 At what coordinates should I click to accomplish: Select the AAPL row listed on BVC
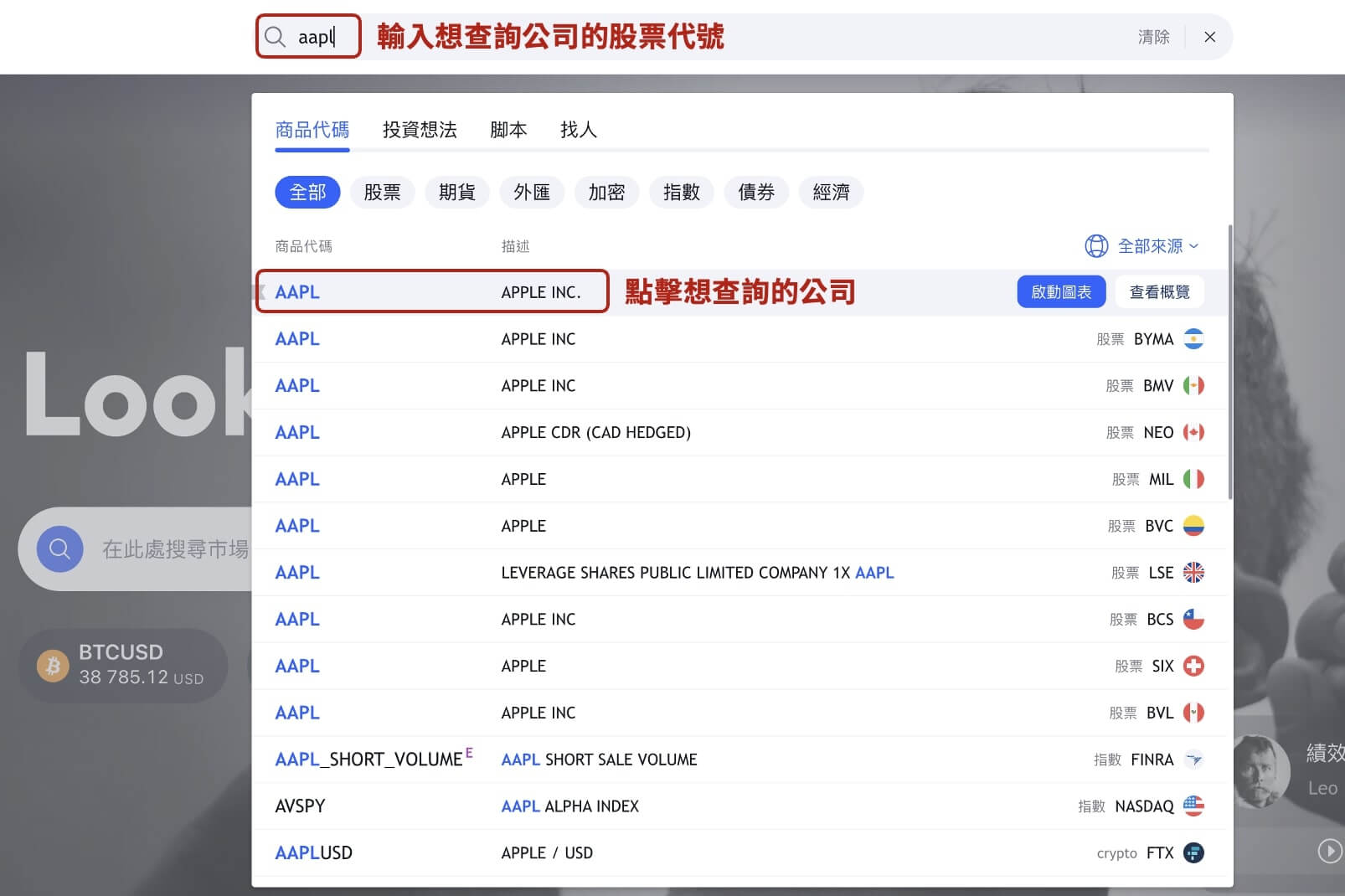click(x=739, y=526)
